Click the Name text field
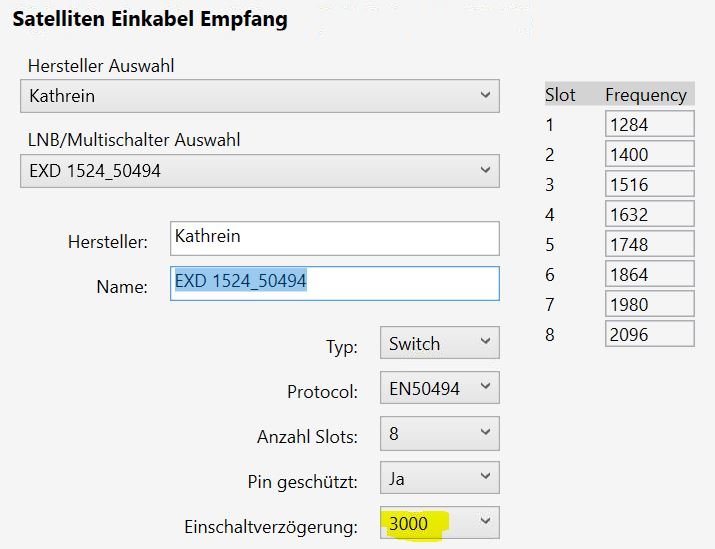 [334, 283]
